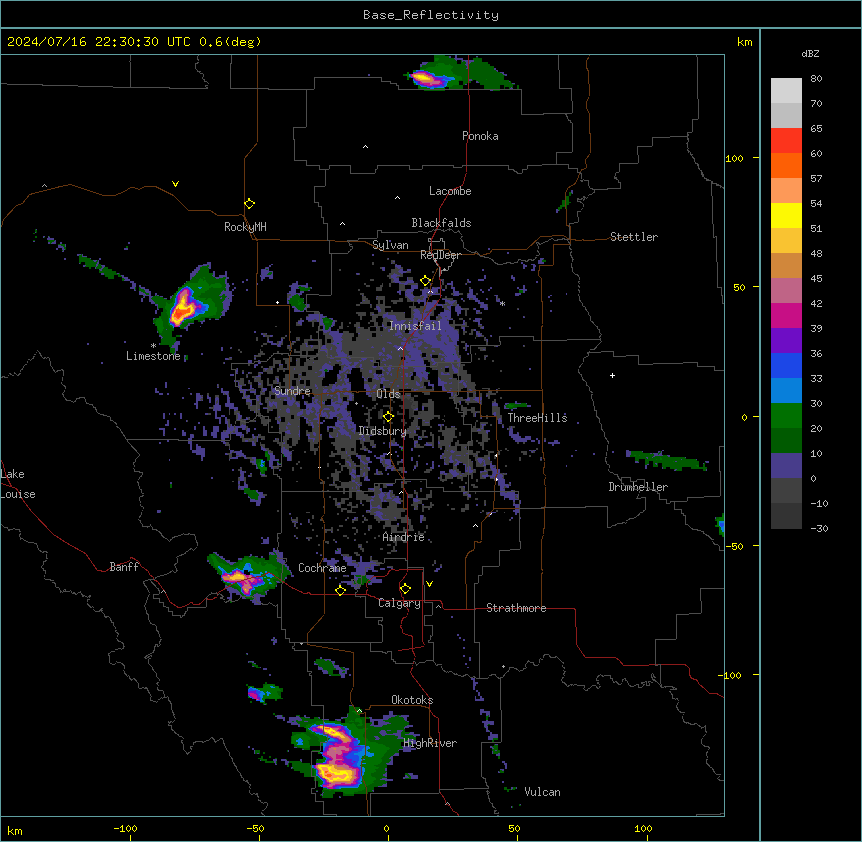Viewport: 862px width, 842px height.
Task: Pick the purple 36-39 dBZ legend swatch
Action: [786, 341]
